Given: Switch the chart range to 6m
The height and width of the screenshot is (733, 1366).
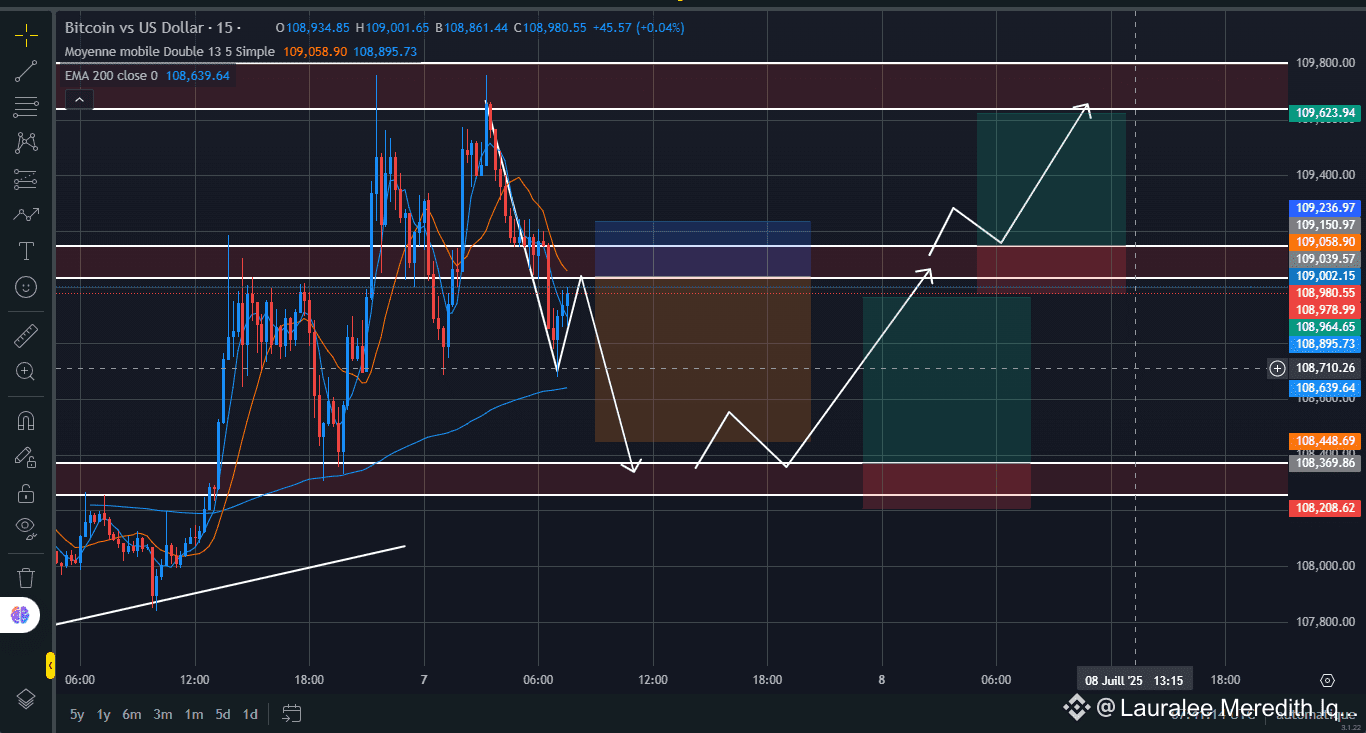Looking at the screenshot, I should tap(132, 714).
